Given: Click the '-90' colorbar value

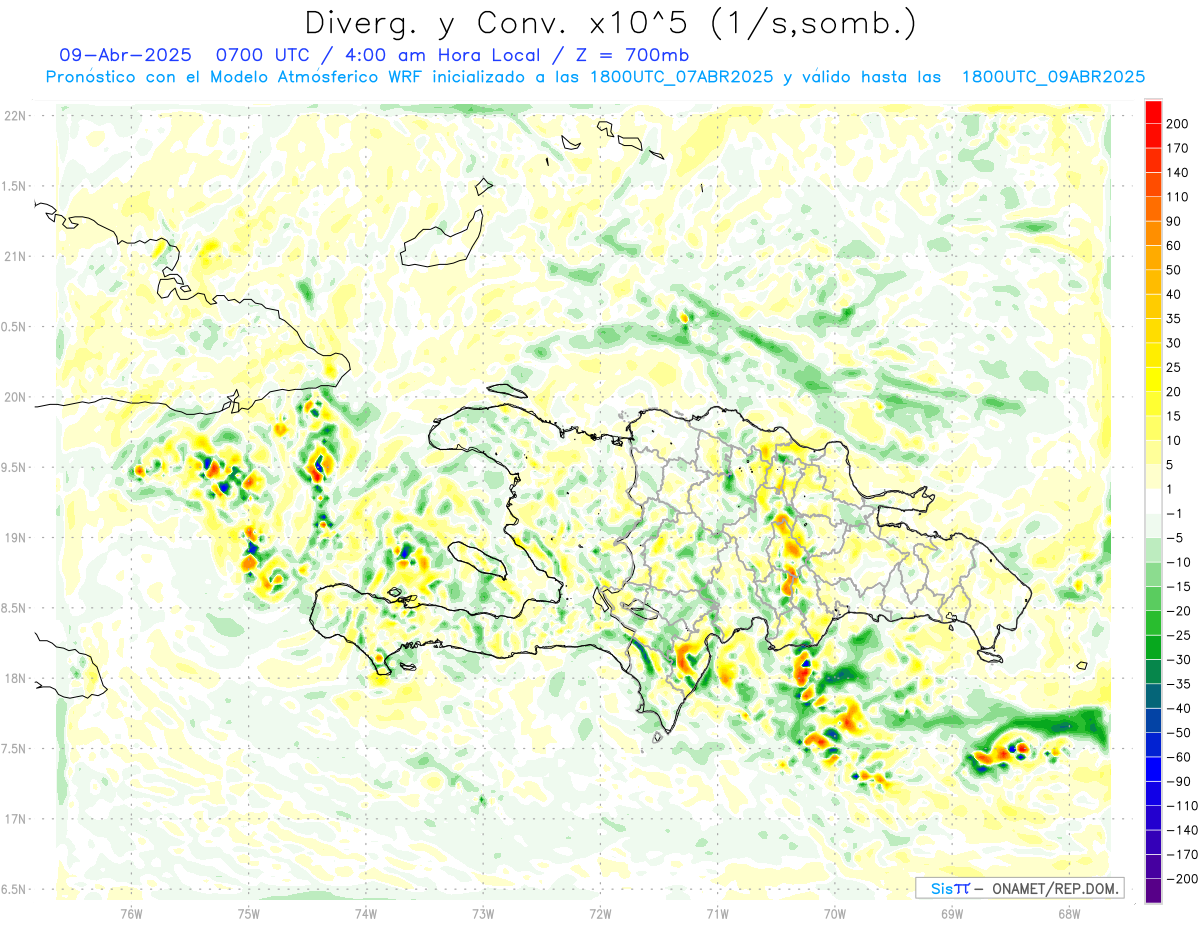Looking at the screenshot, I should point(1177,782).
